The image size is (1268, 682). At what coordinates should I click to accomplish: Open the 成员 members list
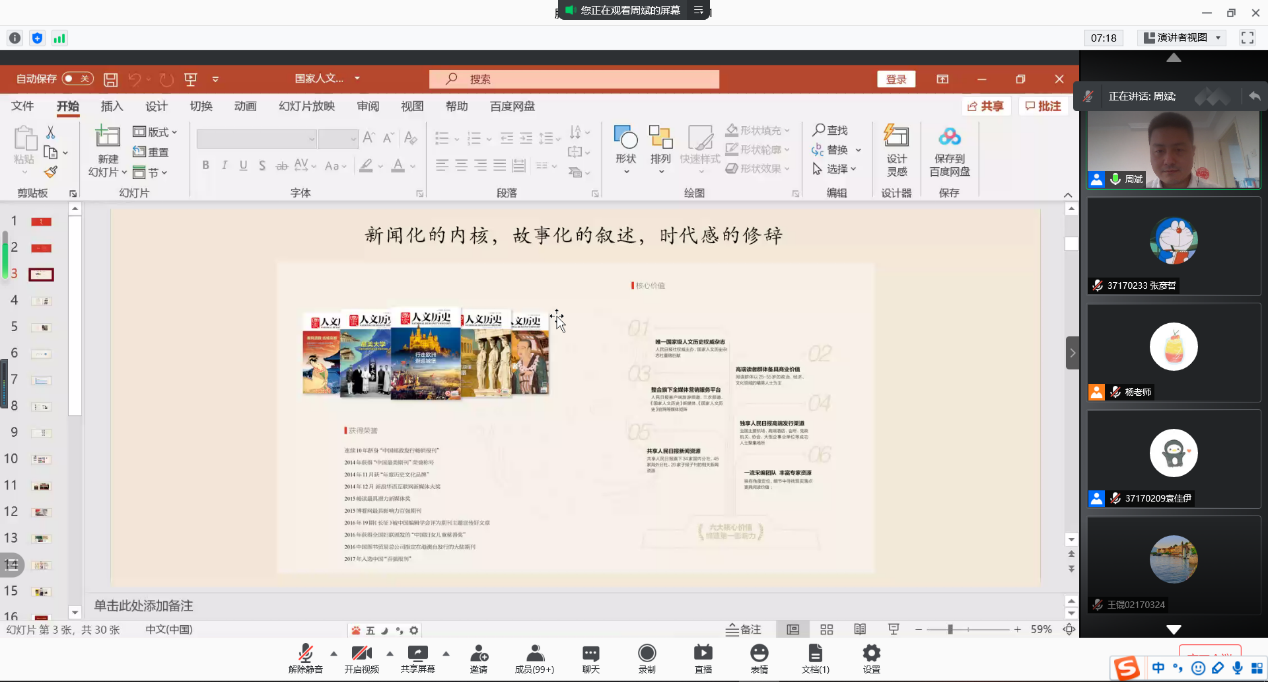coord(534,655)
